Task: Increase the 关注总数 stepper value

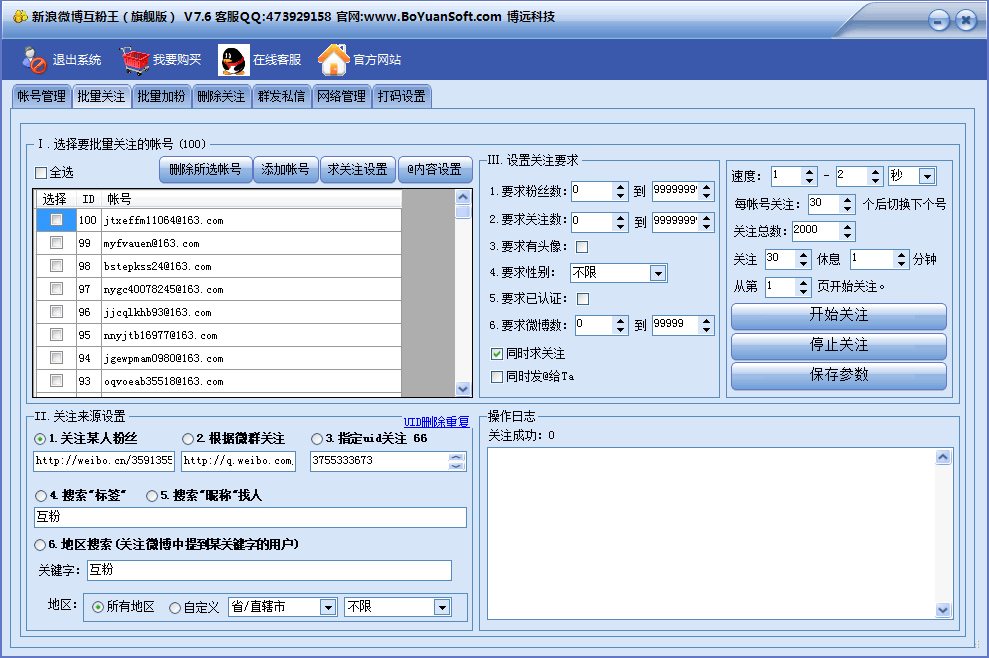Action: click(x=847, y=226)
